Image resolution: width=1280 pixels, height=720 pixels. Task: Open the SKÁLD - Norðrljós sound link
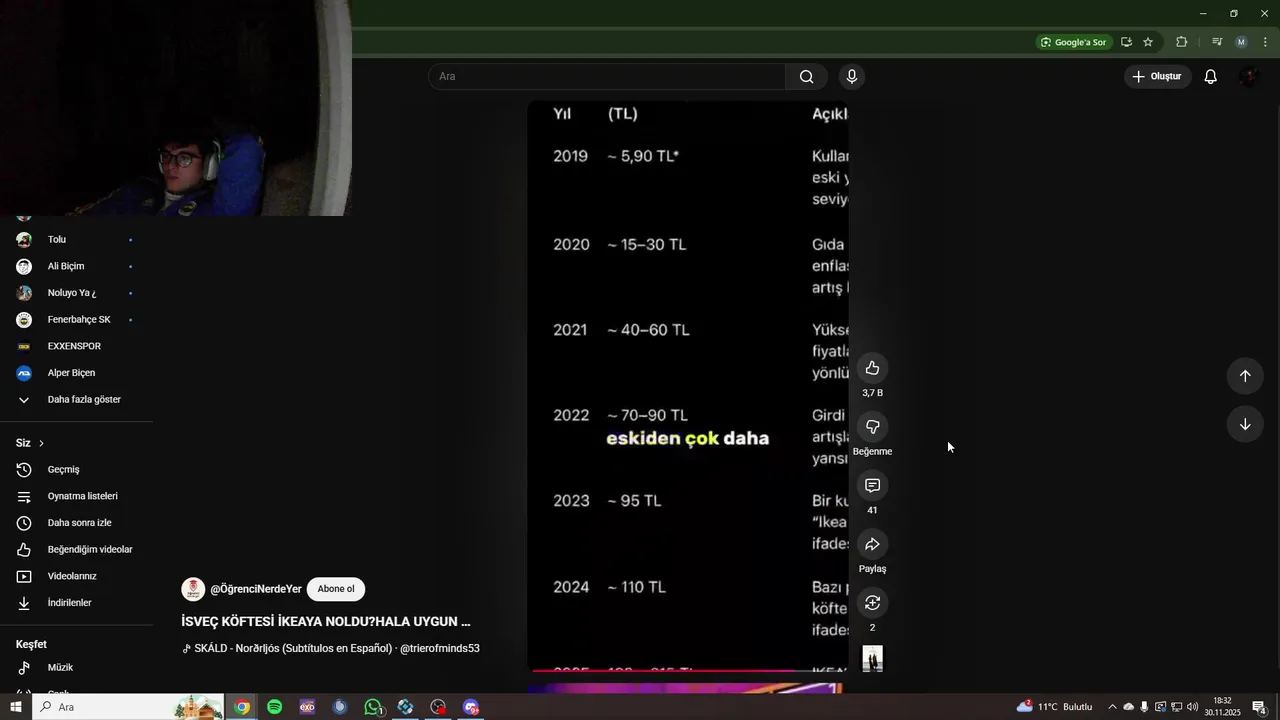[x=331, y=648]
